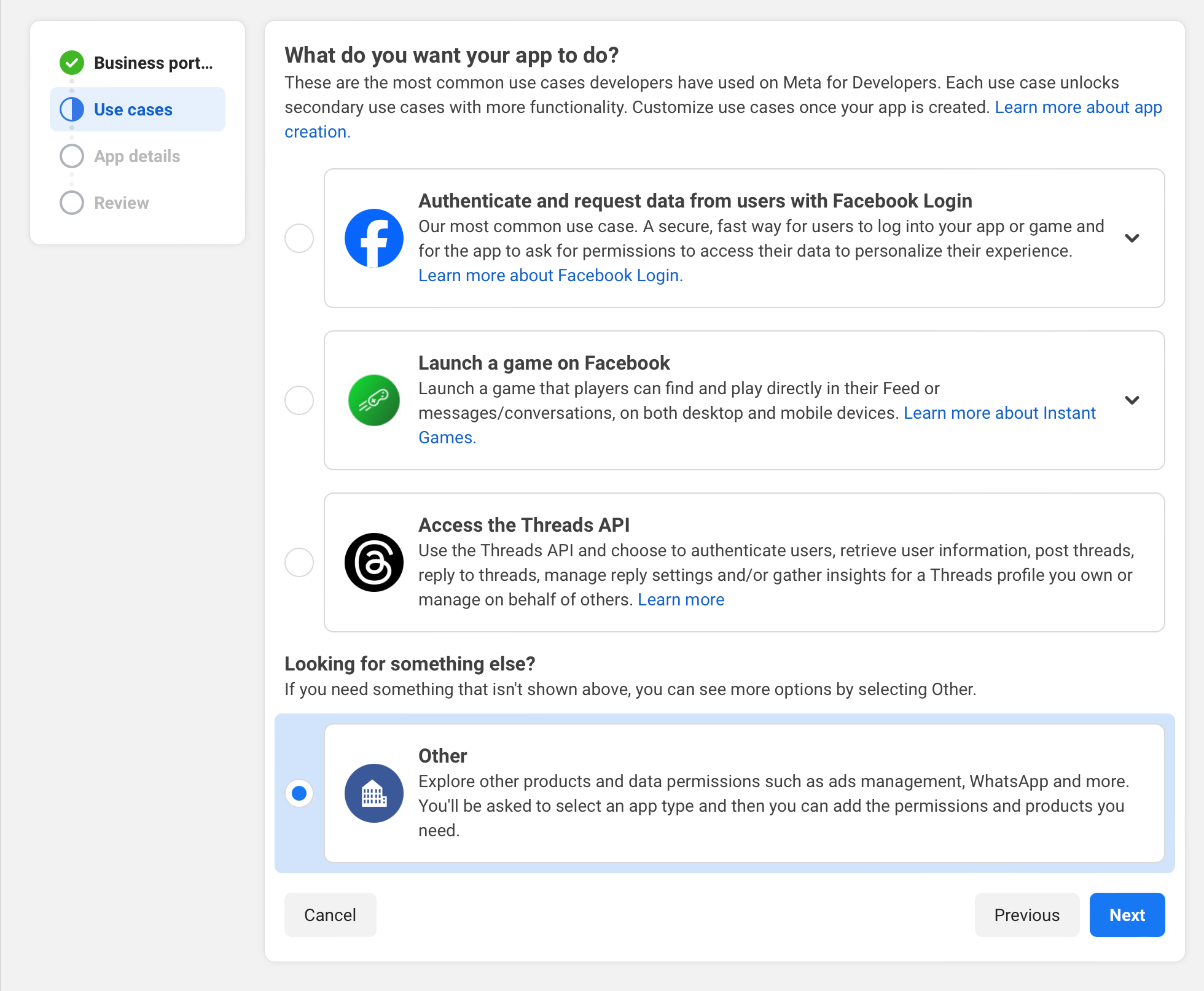Screen dimensions: 1204x991
Task: Select the Launch a game radio button
Action: click(299, 400)
